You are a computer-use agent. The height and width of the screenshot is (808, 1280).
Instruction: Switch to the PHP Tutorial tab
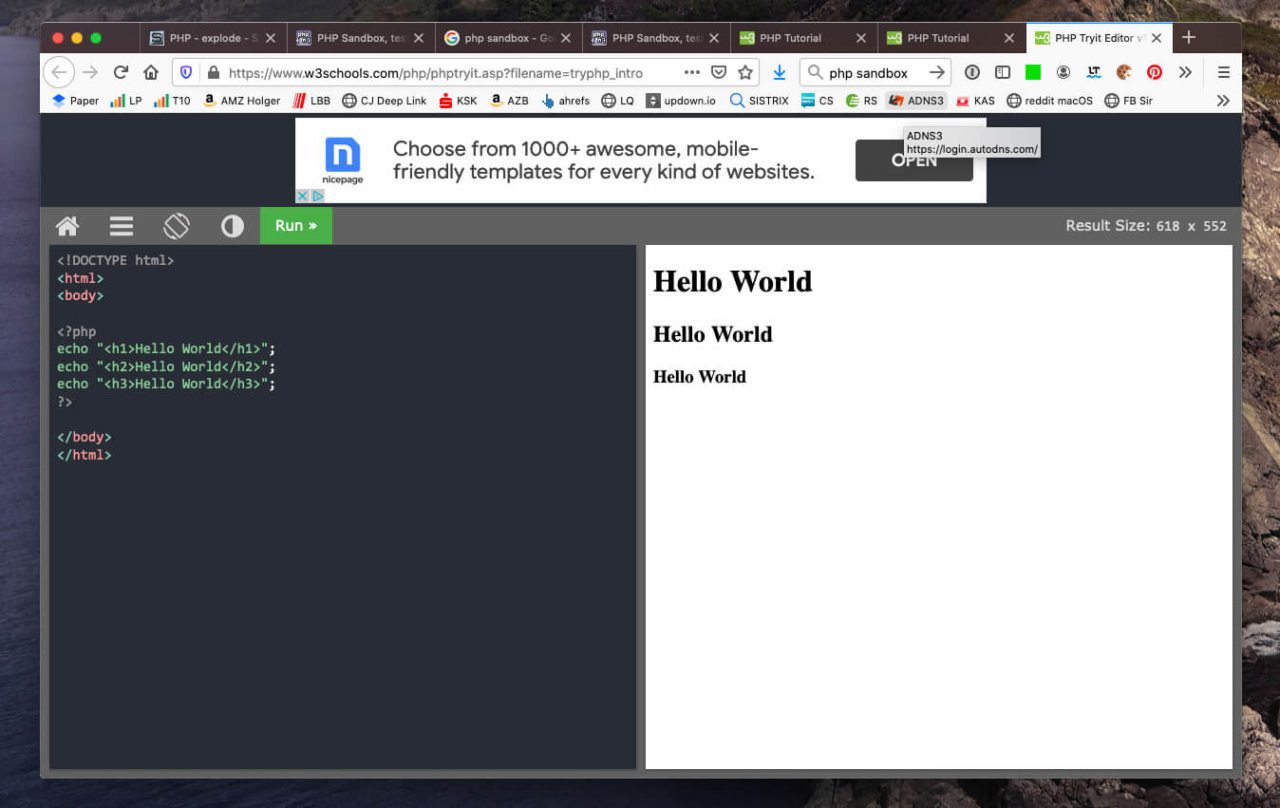793,37
